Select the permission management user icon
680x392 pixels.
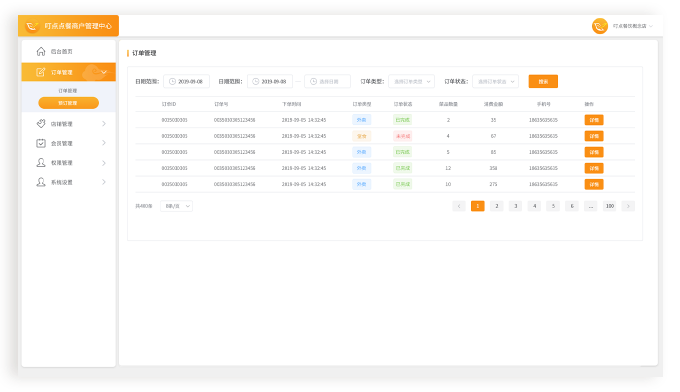[x=41, y=163]
